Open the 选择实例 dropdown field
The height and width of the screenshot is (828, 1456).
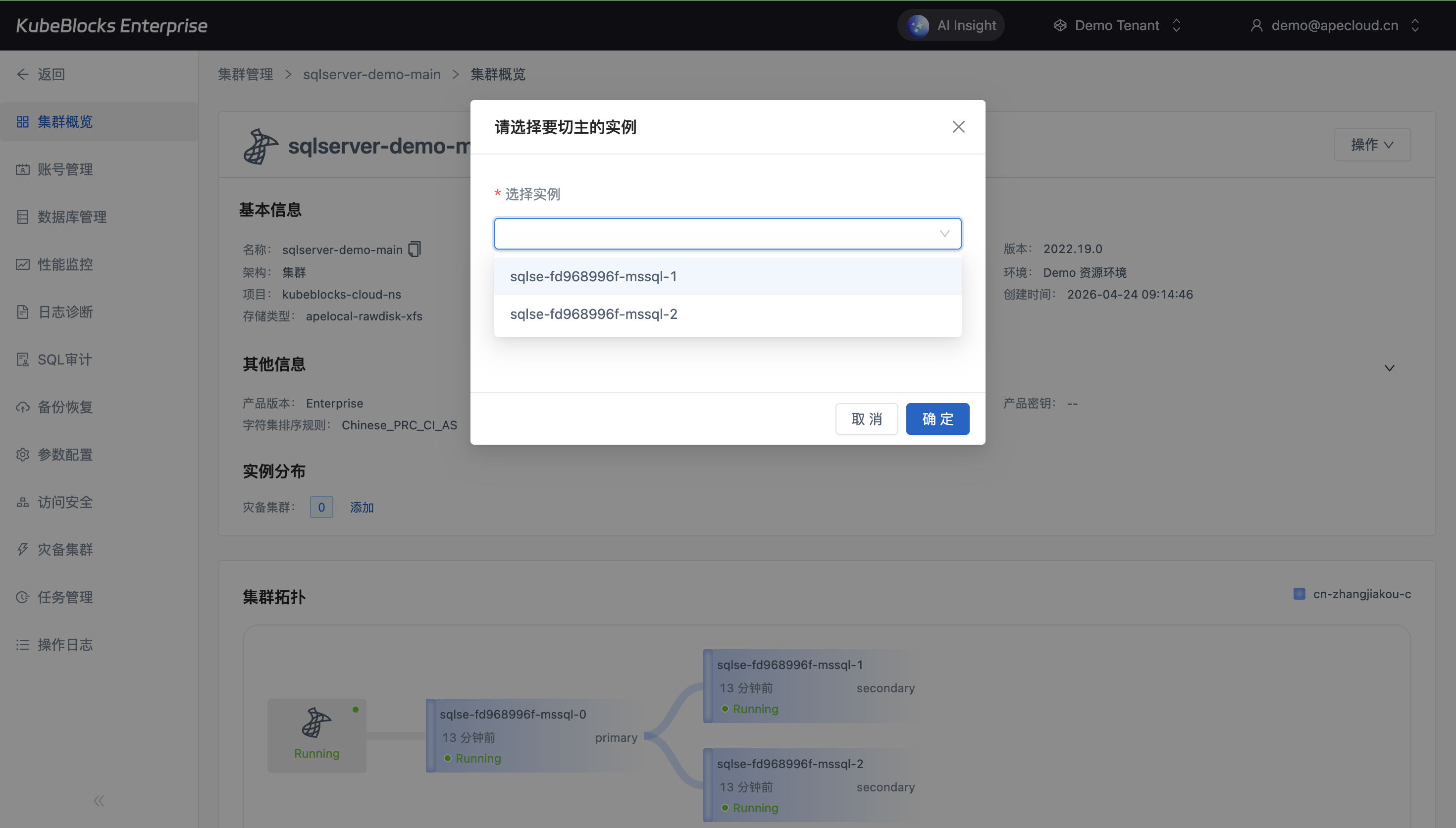(x=727, y=234)
